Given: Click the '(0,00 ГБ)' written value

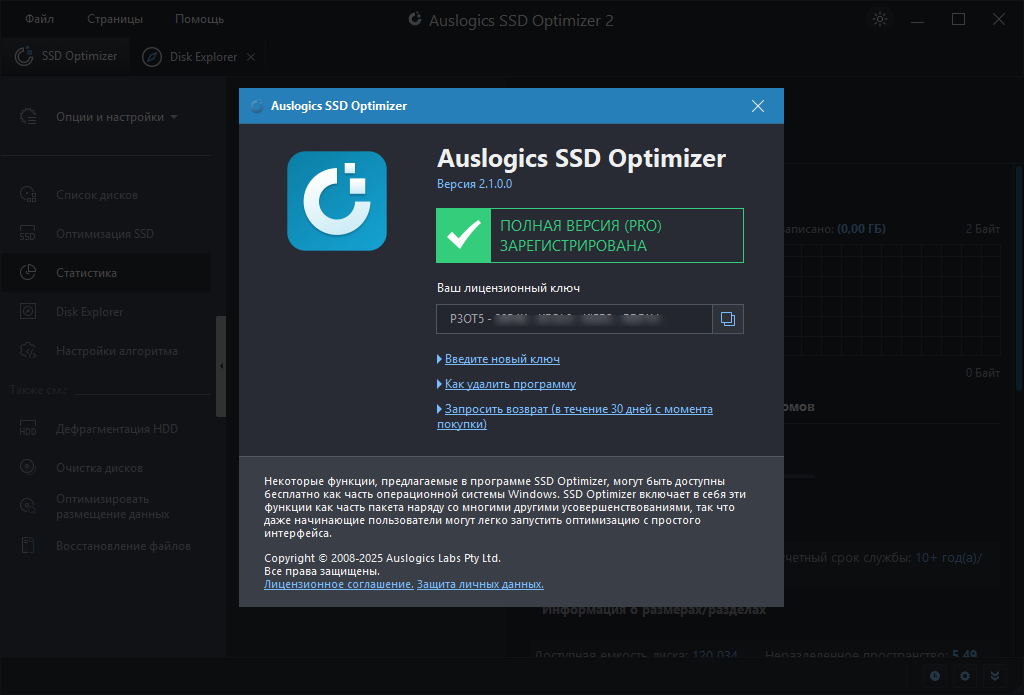Looking at the screenshot, I should [x=861, y=229].
